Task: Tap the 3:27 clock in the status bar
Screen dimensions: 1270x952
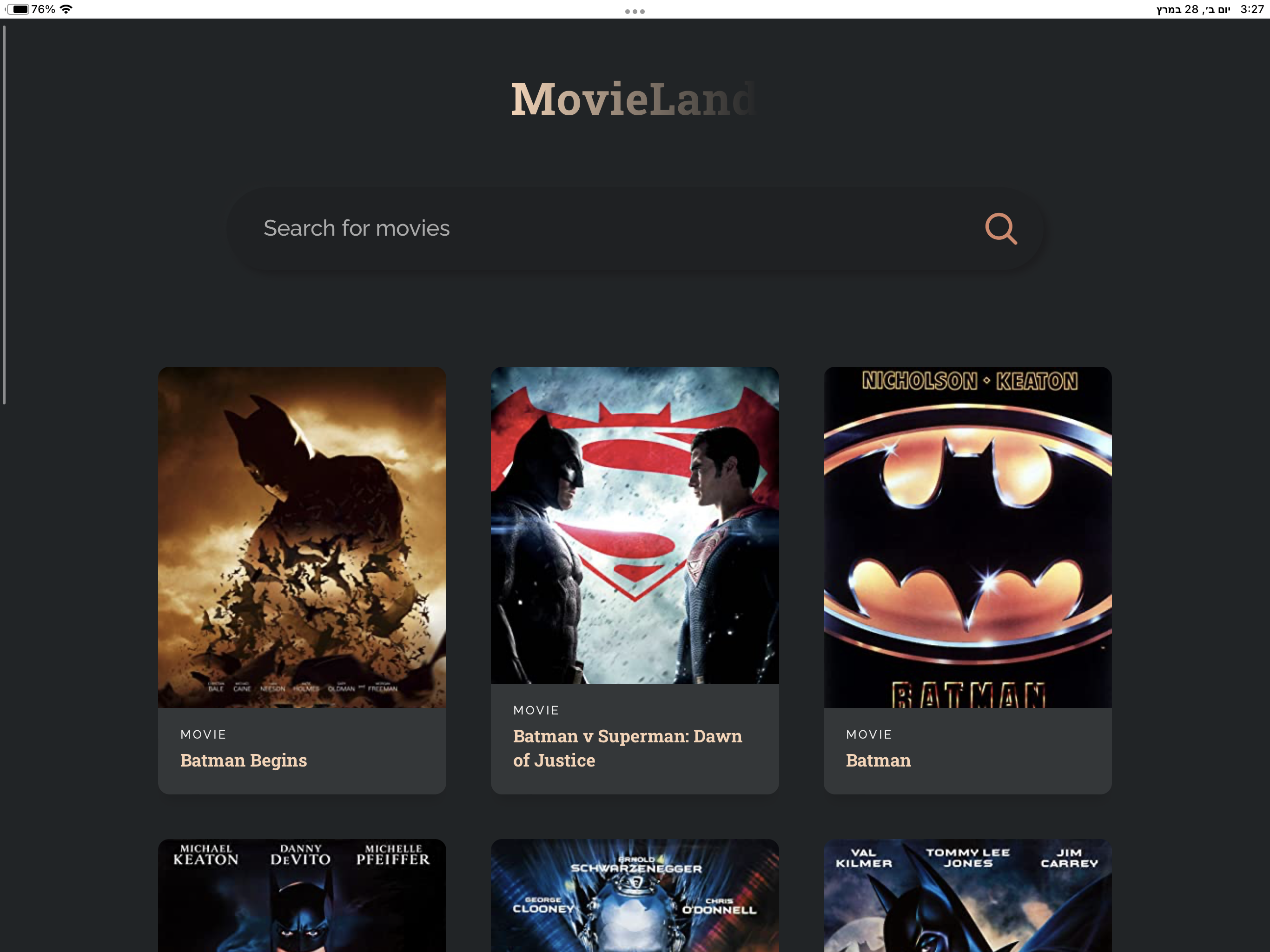Action: tap(1251, 9)
